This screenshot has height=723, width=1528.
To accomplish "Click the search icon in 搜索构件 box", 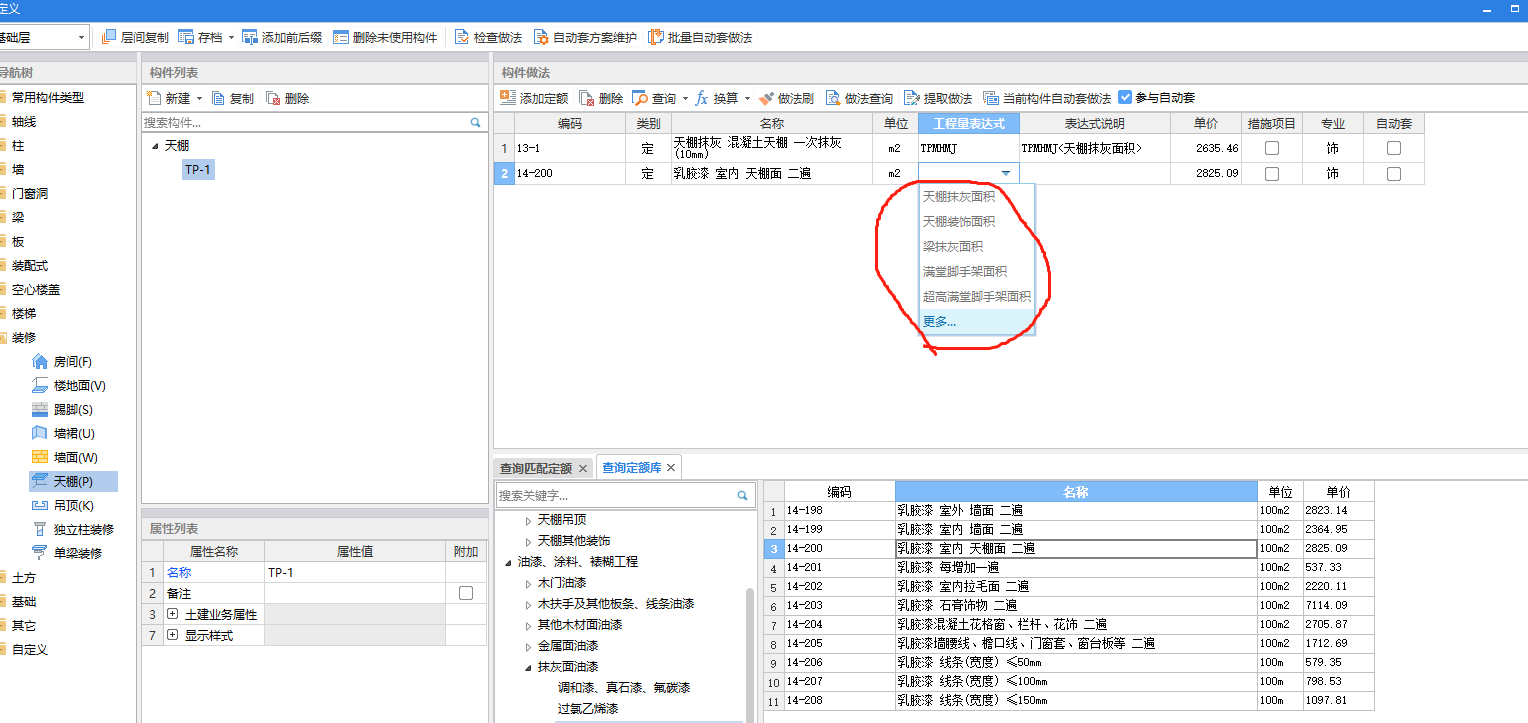I will pos(476,122).
